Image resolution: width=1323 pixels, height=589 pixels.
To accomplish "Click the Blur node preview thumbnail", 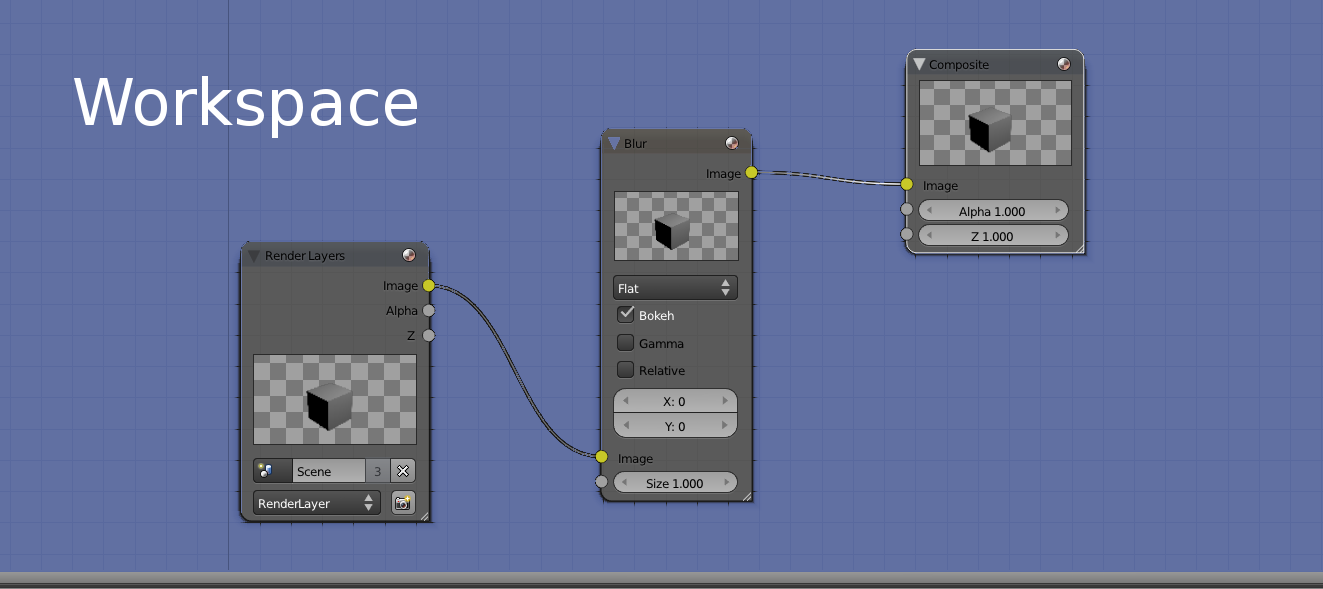I will coord(676,226).
